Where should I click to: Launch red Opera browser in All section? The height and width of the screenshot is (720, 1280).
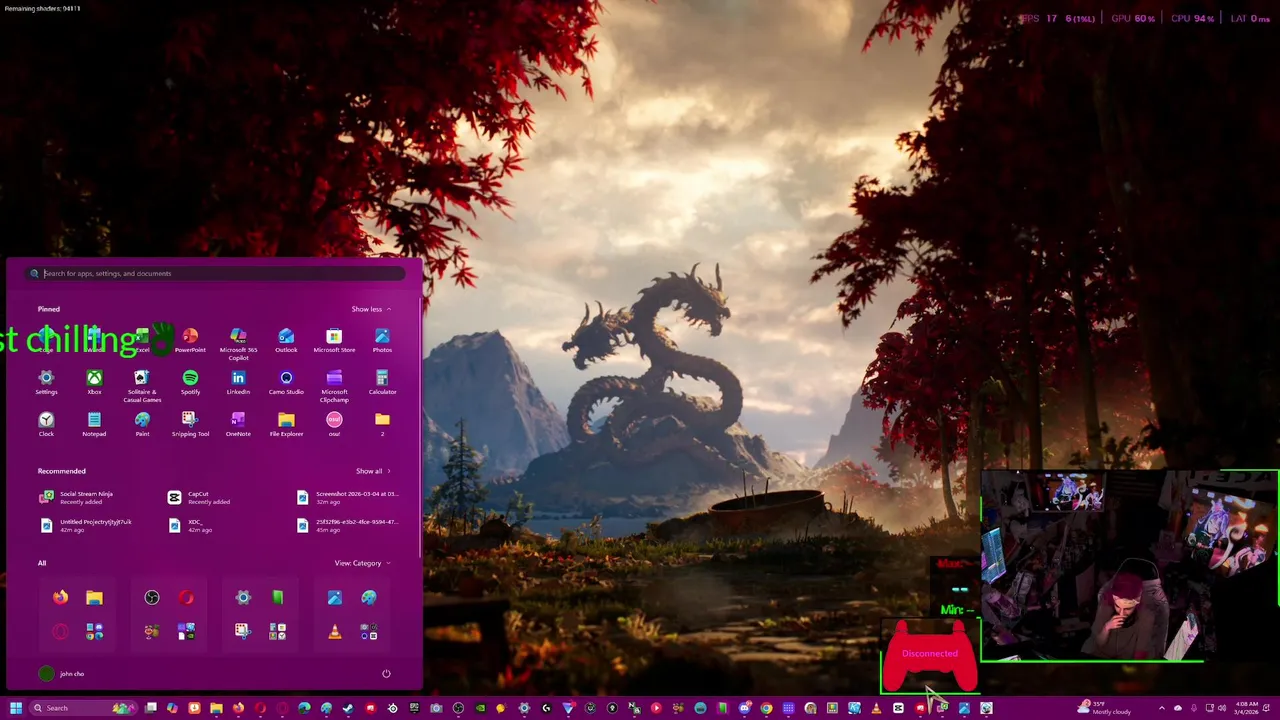tap(187, 597)
